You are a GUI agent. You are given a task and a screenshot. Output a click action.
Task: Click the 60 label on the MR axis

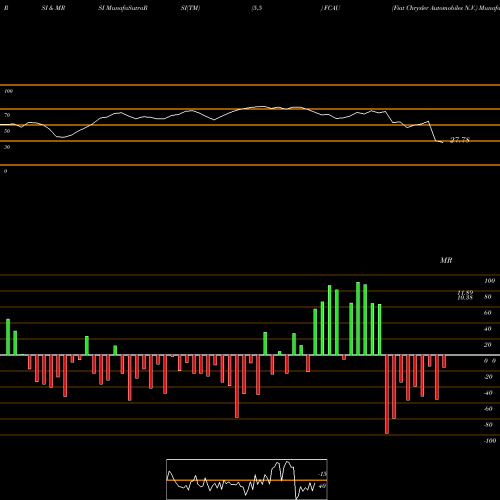click(488, 313)
